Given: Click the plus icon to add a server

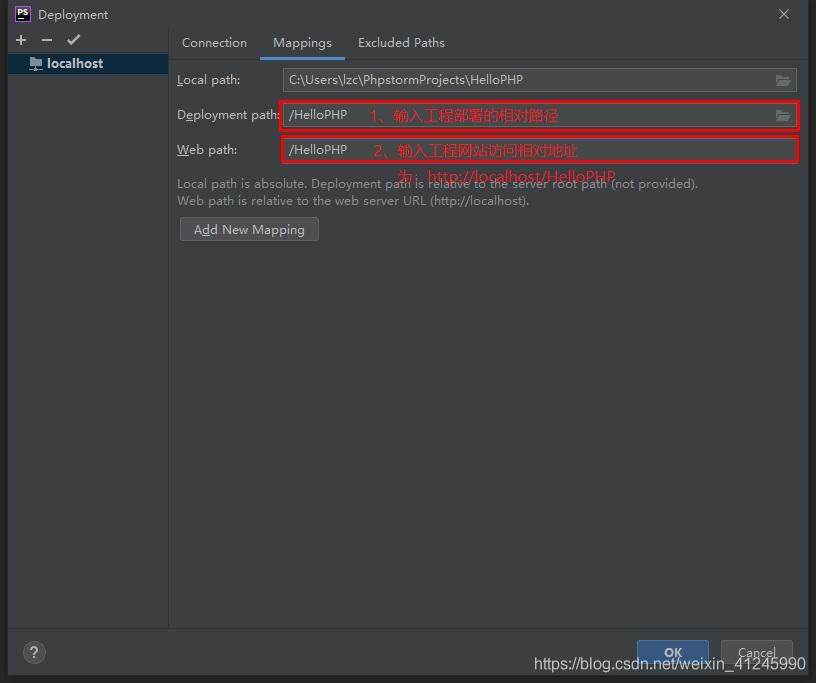Looking at the screenshot, I should point(21,40).
